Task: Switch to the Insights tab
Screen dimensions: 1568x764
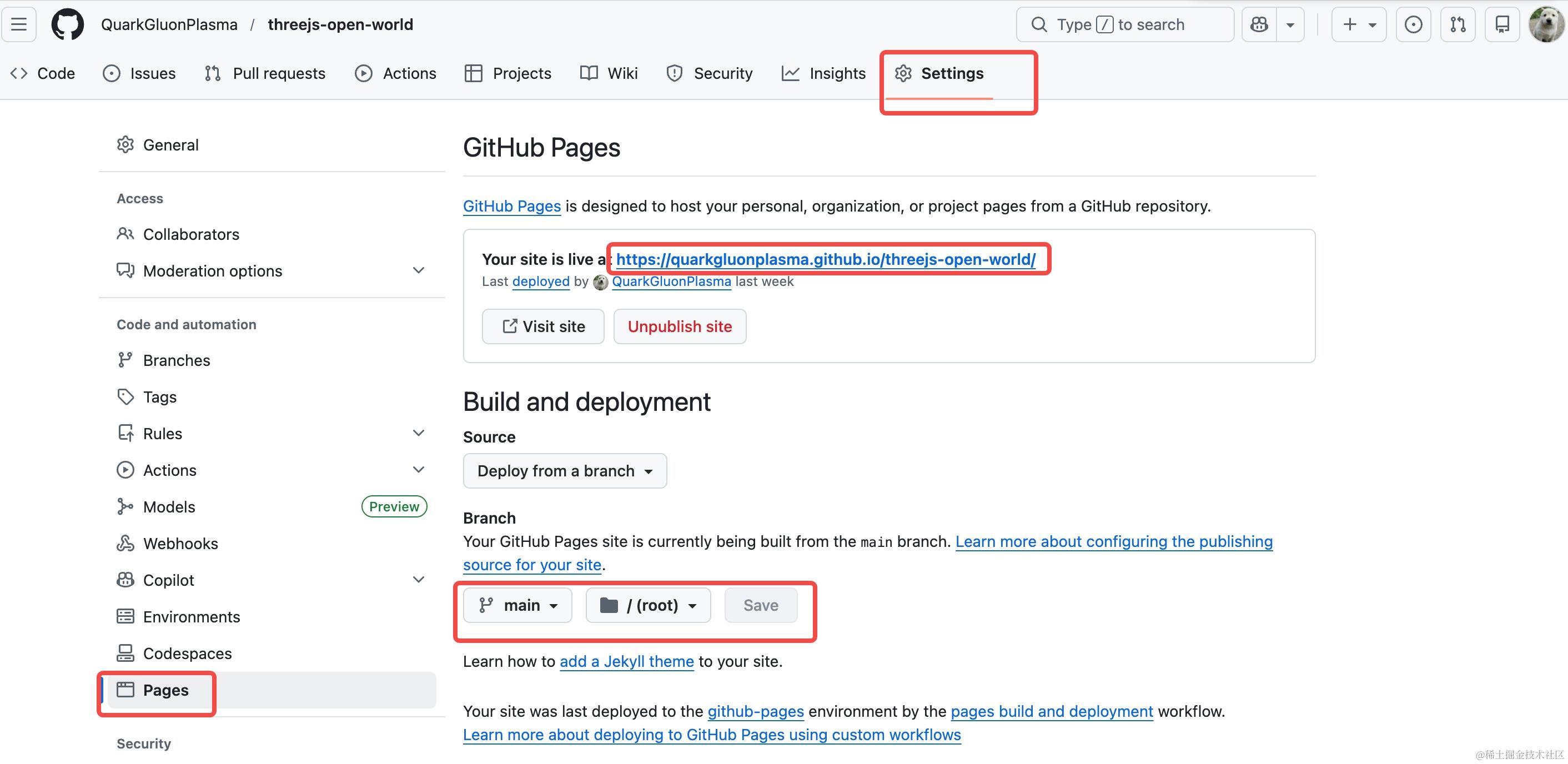Action: [823, 73]
